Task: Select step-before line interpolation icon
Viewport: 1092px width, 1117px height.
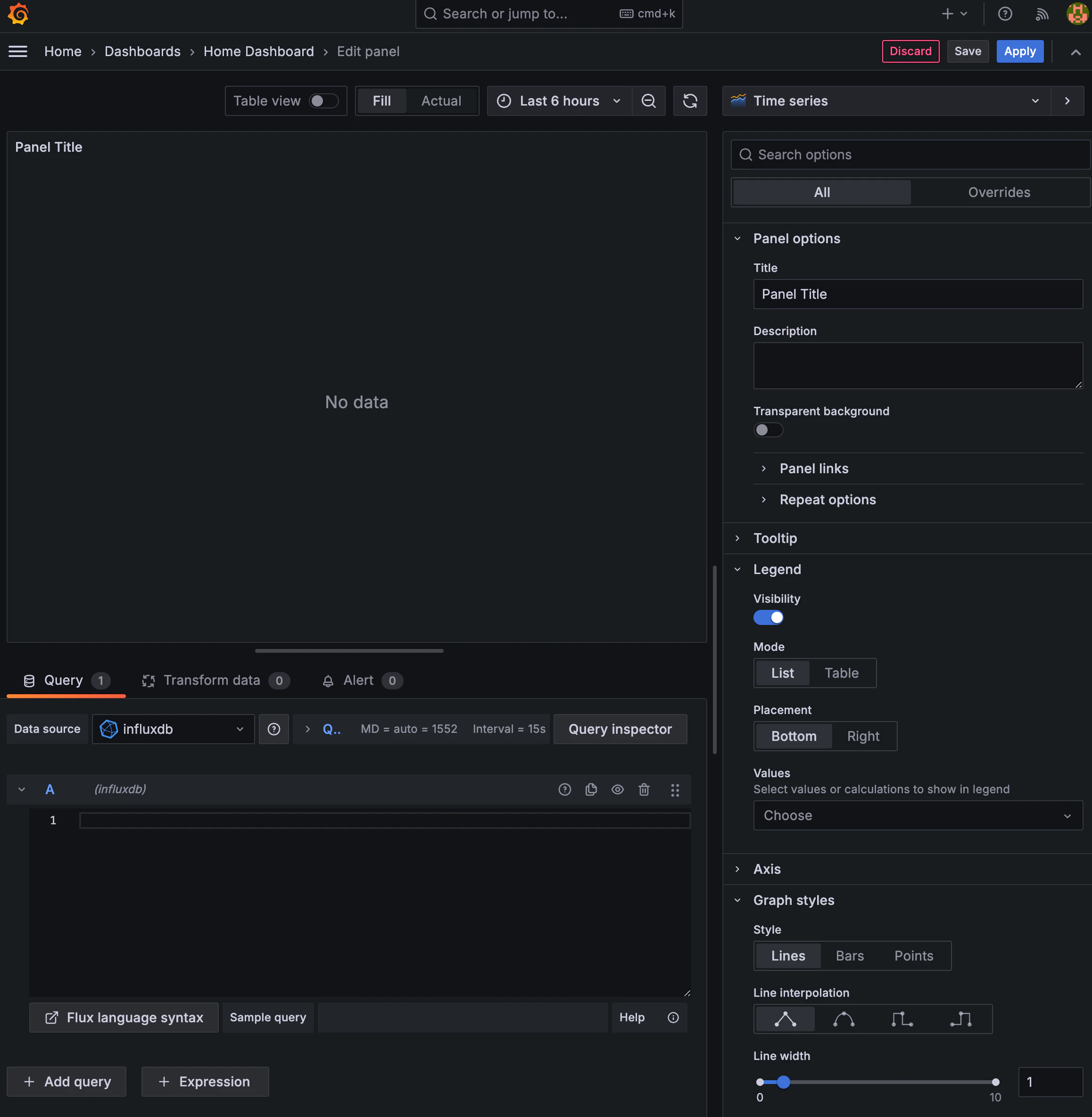Action: tap(902, 1019)
